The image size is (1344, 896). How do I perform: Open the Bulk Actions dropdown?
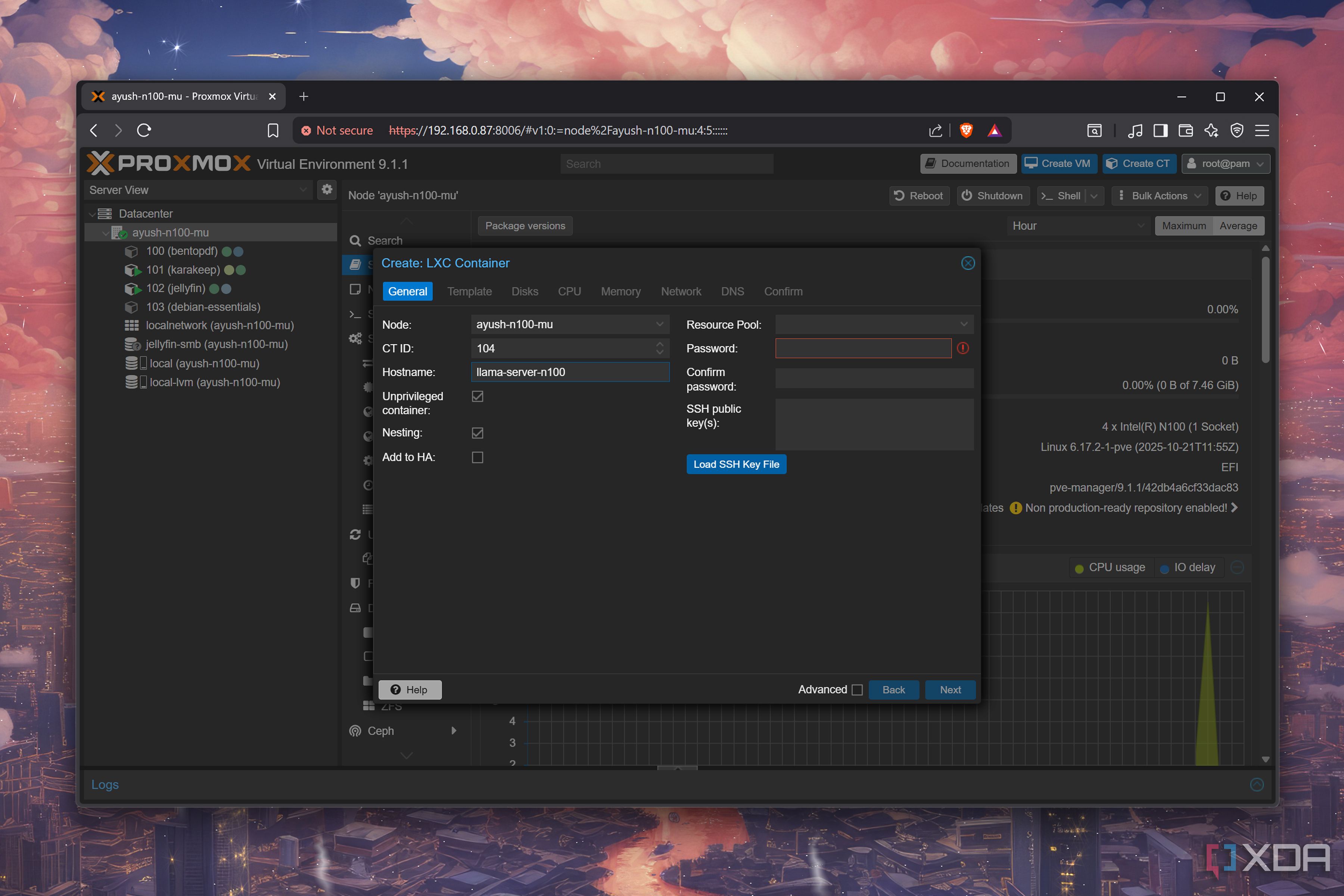point(1160,196)
